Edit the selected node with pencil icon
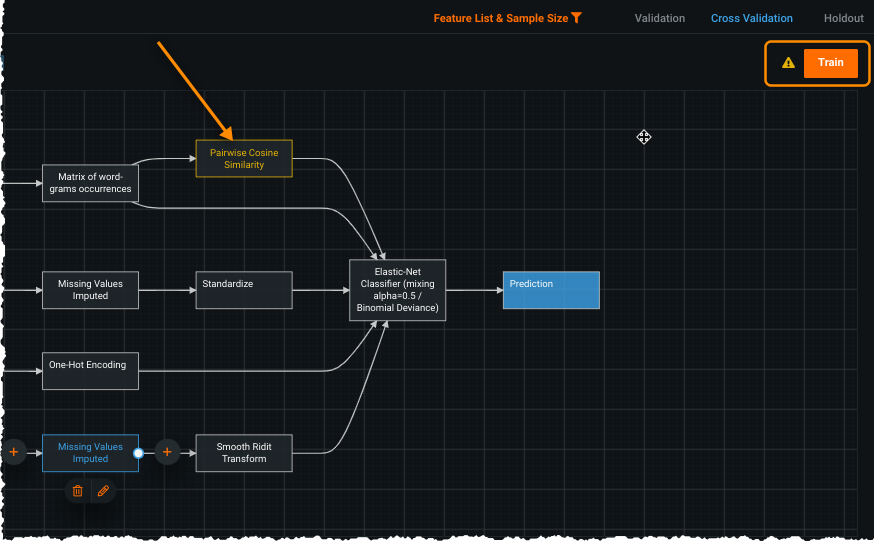Screen dimensions: 874x541 click(102, 491)
